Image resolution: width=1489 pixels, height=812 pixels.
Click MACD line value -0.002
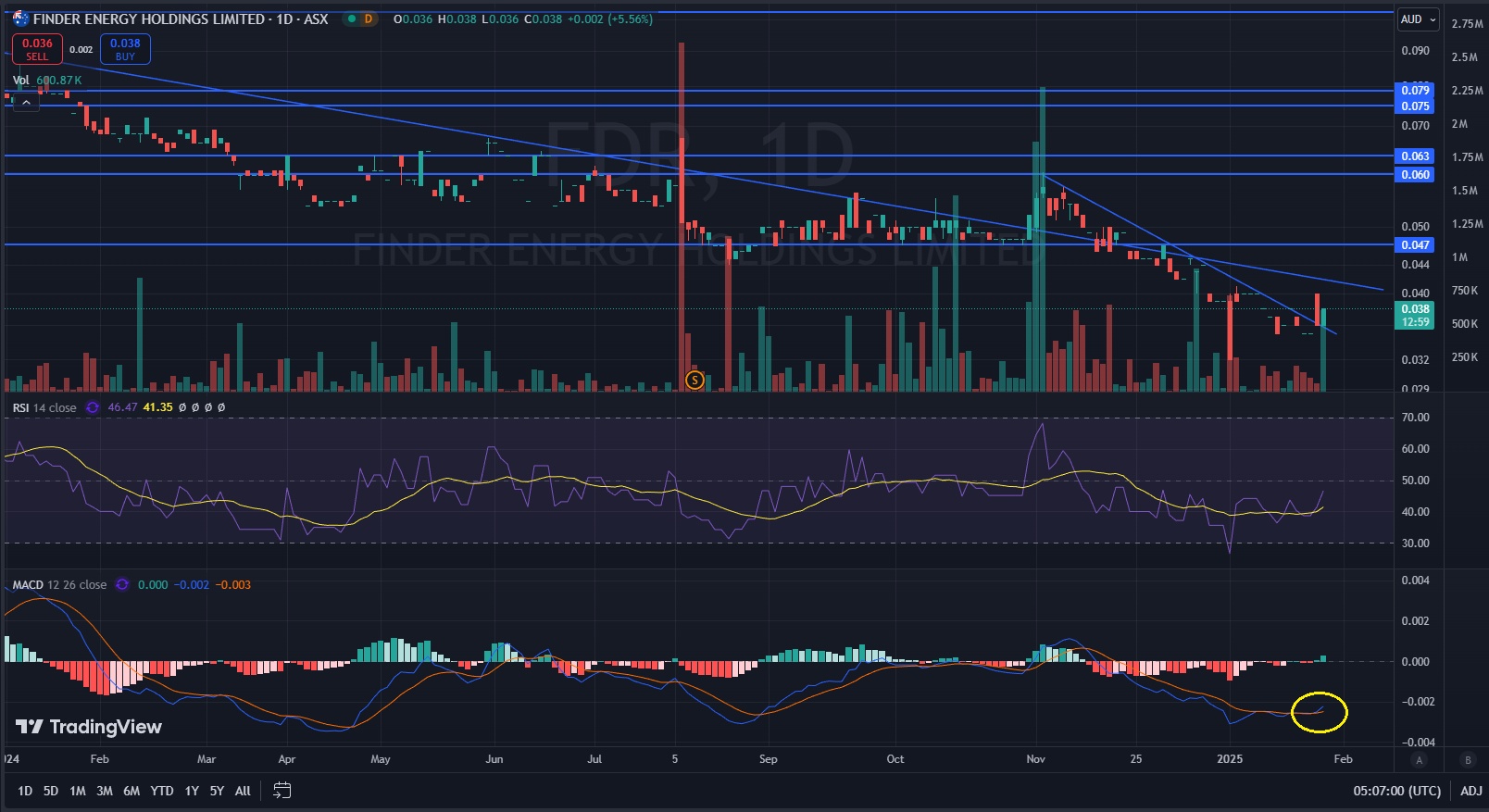pyautogui.click(x=192, y=585)
